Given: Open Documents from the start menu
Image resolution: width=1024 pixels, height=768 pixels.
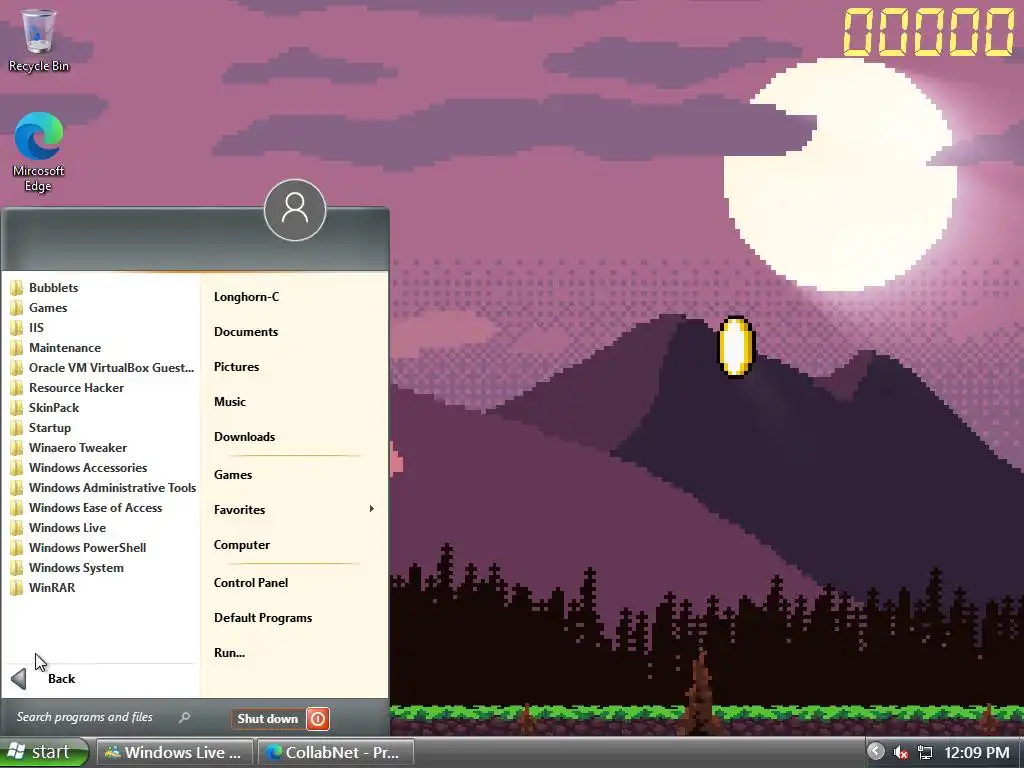Looking at the screenshot, I should (246, 332).
